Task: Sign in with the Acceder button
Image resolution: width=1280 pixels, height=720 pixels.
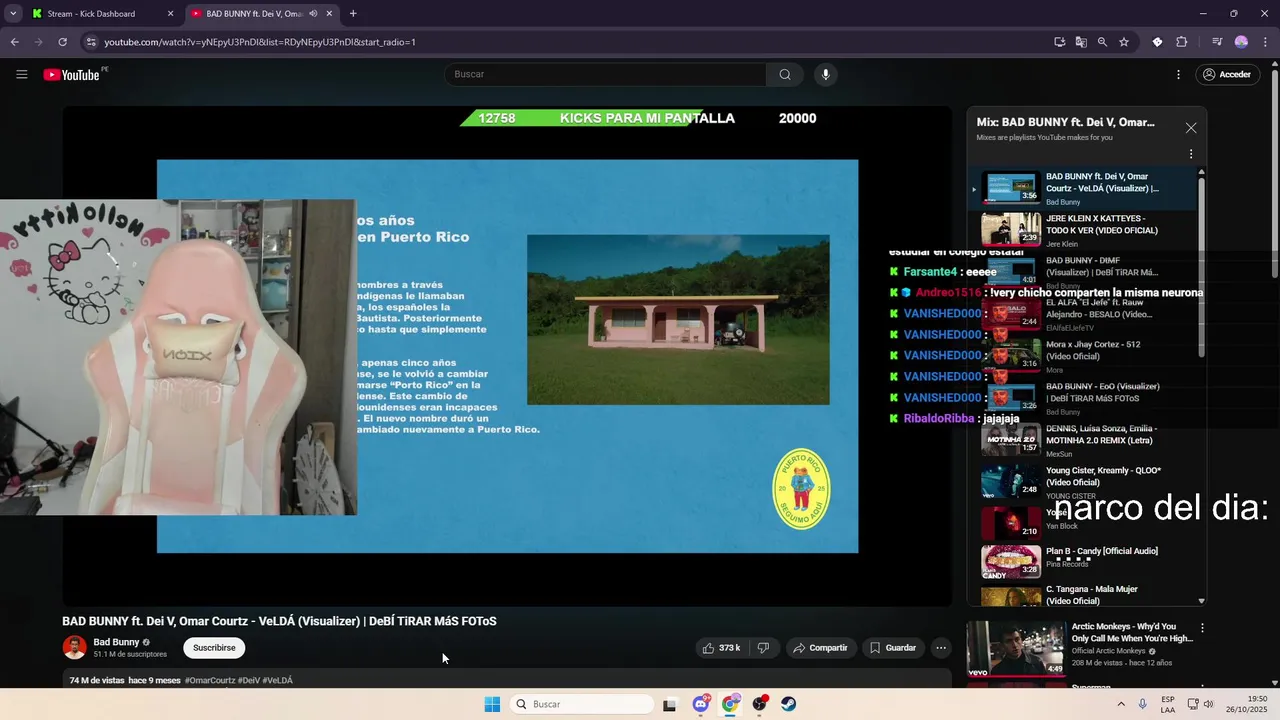Action: point(1226,74)
